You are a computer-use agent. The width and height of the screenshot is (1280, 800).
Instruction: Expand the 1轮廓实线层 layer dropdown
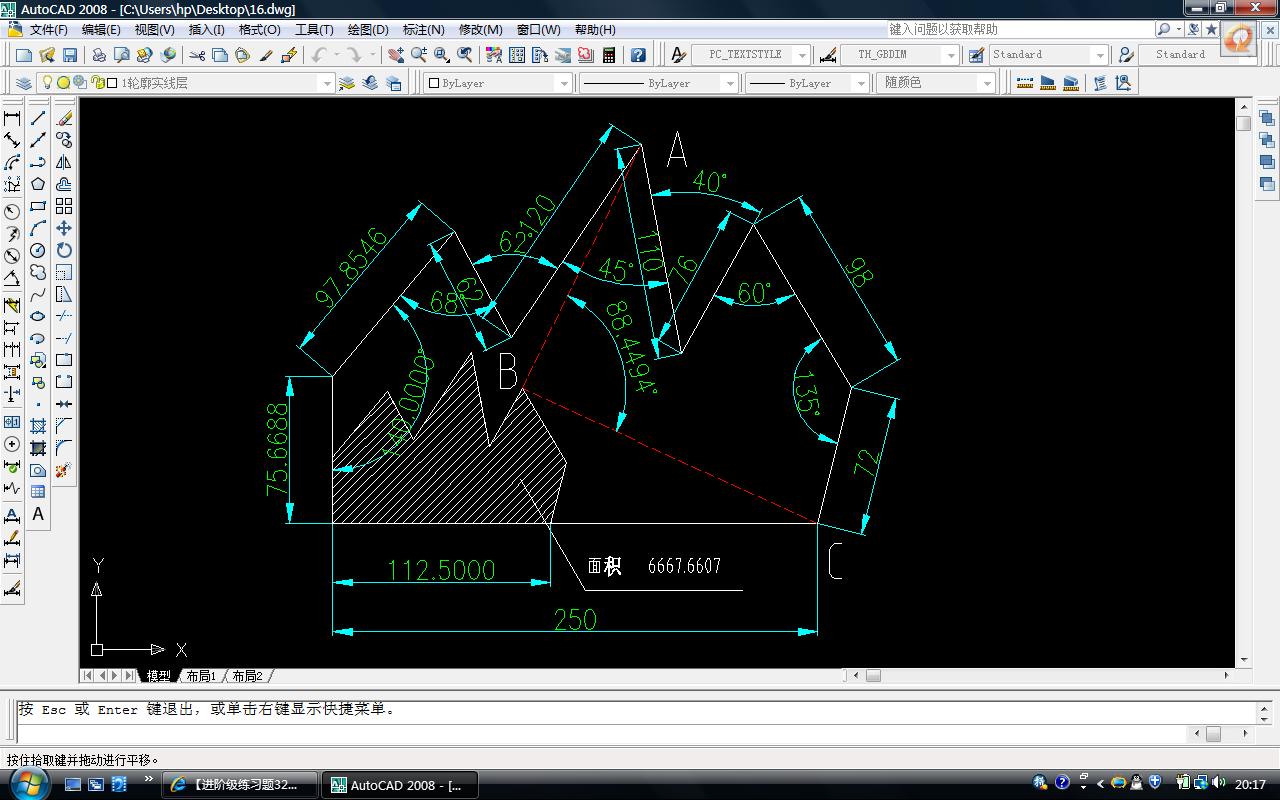pos(326,83)
